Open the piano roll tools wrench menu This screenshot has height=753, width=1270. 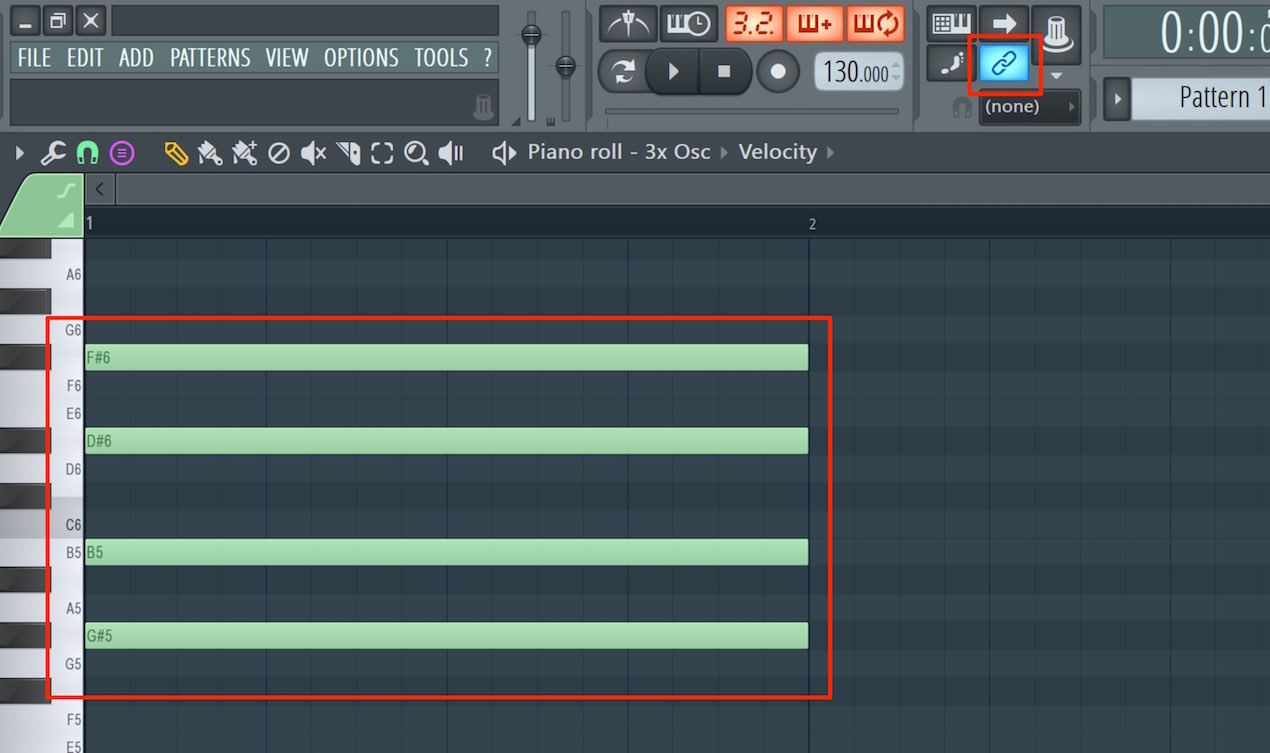pyautogui.click(x=53, y=153)
